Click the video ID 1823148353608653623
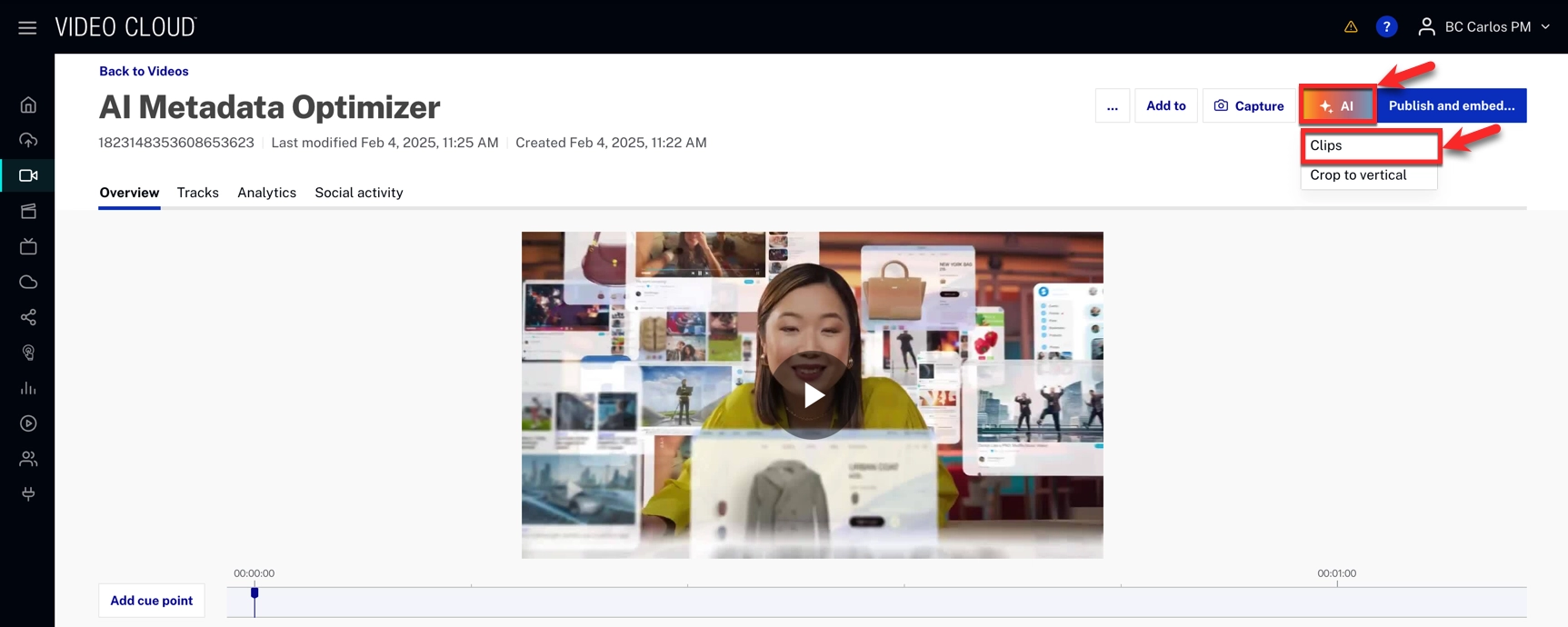 point(176,143)
